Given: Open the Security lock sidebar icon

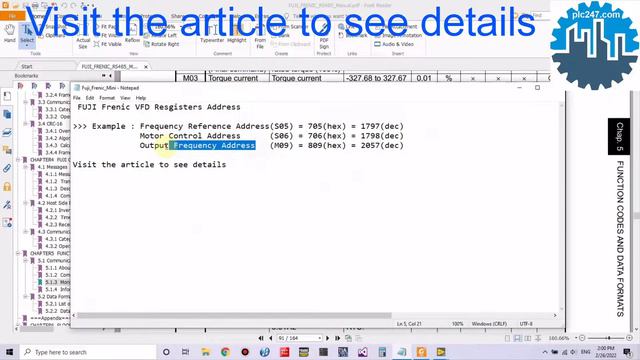Looking at the screenshot, I should point(7,187).
